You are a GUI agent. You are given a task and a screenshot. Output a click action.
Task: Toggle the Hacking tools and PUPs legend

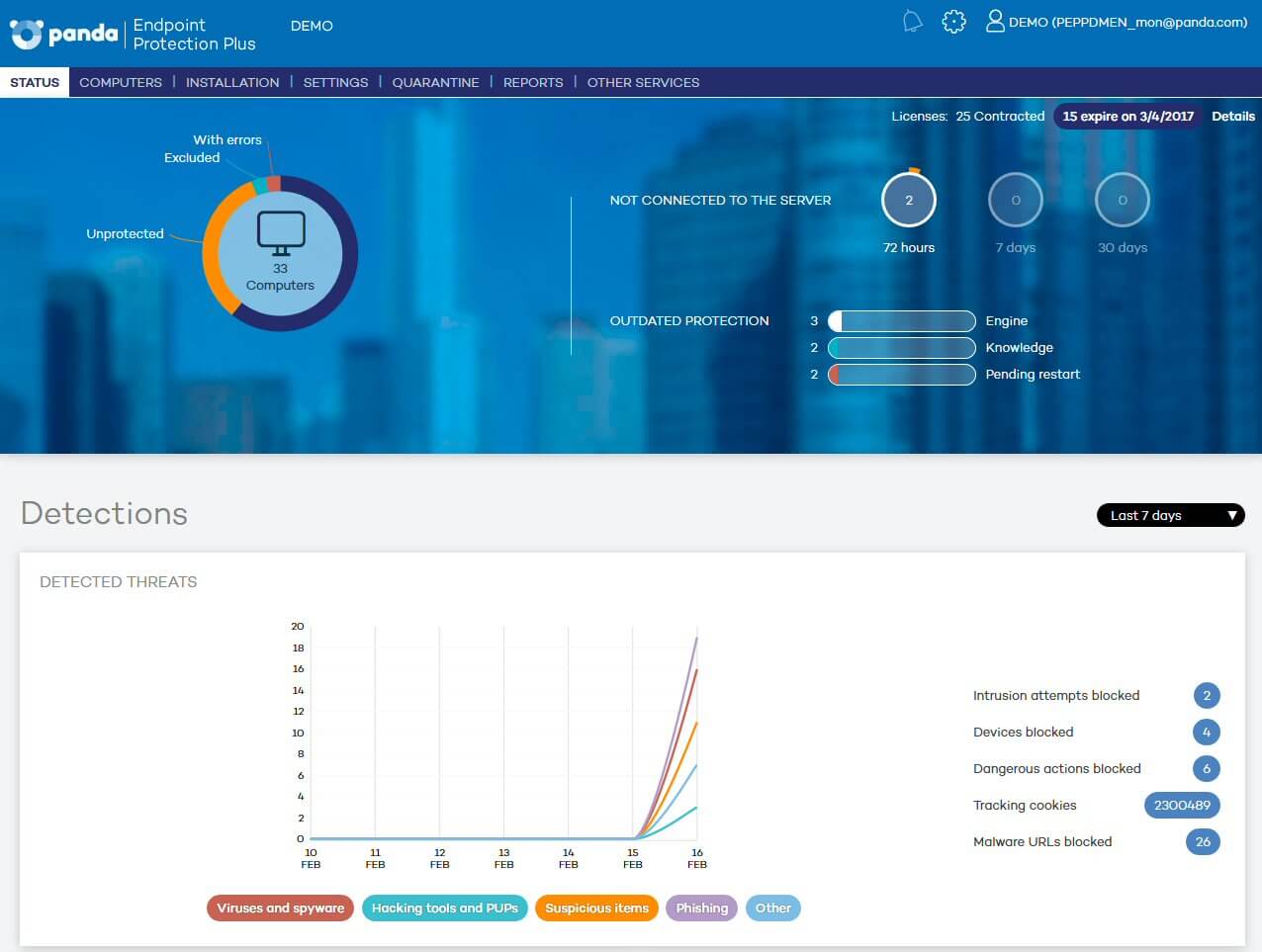pyautogui.click(x=445, y=908)
